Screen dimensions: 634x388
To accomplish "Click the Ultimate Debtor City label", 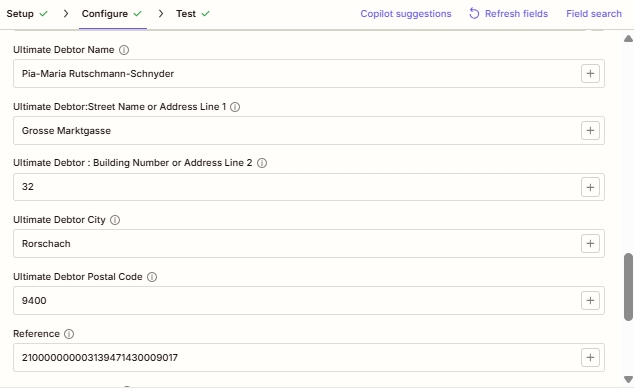I will click(59, 220).
